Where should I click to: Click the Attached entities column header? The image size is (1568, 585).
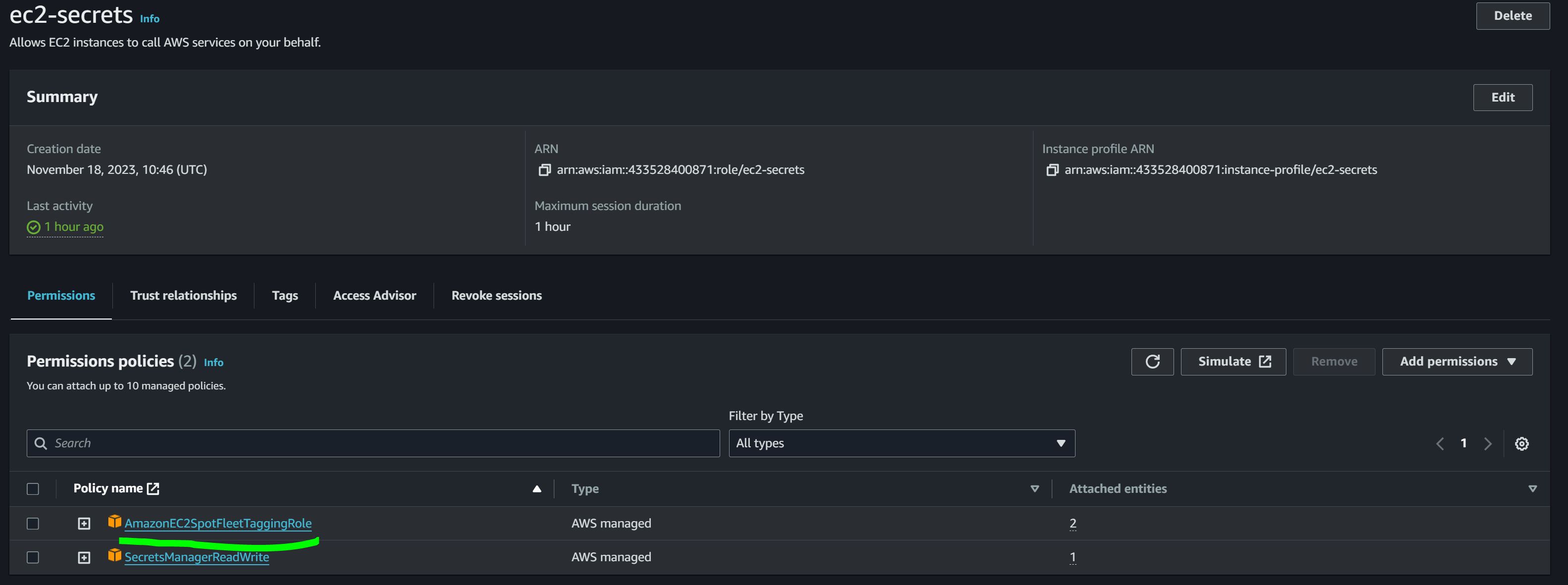[x=1118, y=489]
